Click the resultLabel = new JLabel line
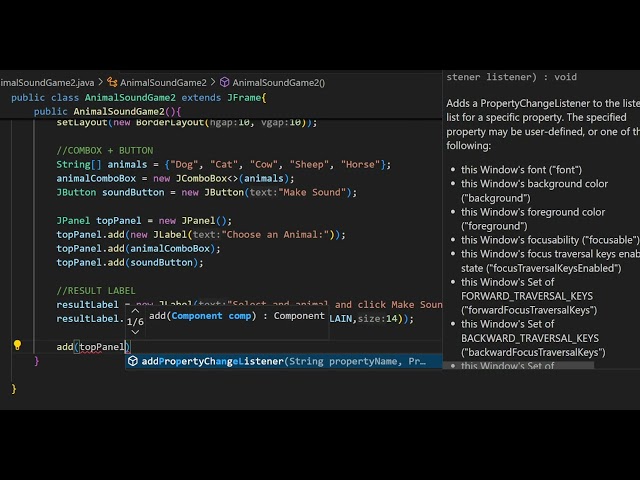 pyautogui.click(x=249, y=304)
